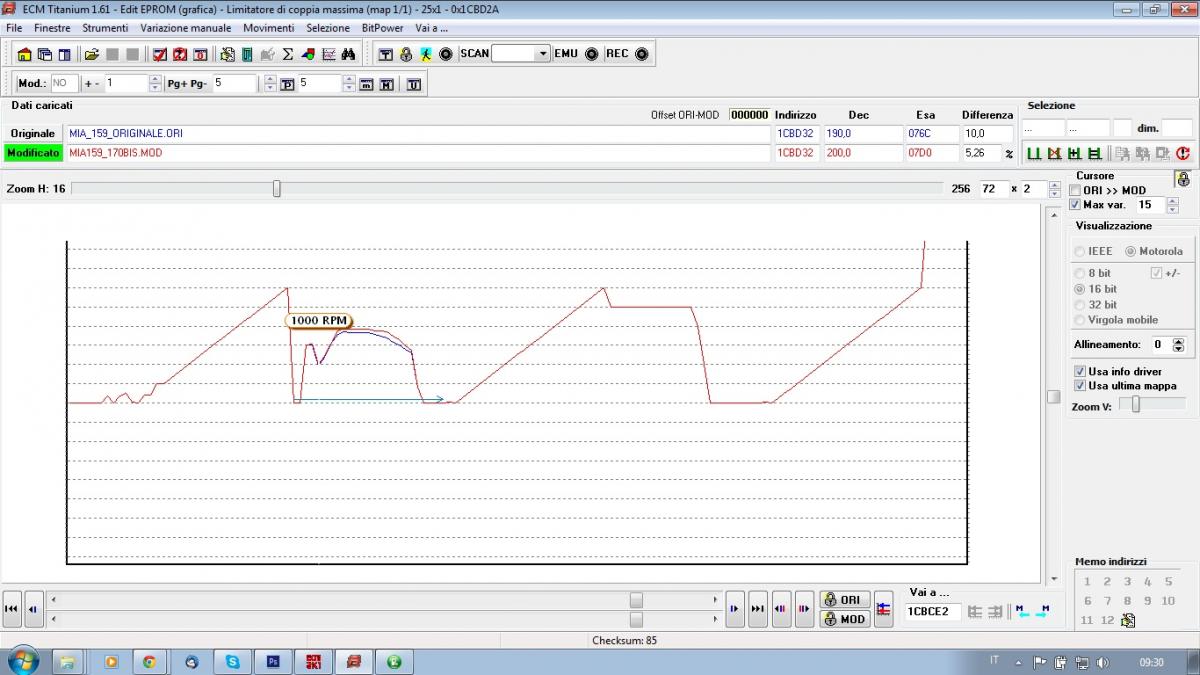
Task: Click the round REC indicator button
Action: pos(642,54)
